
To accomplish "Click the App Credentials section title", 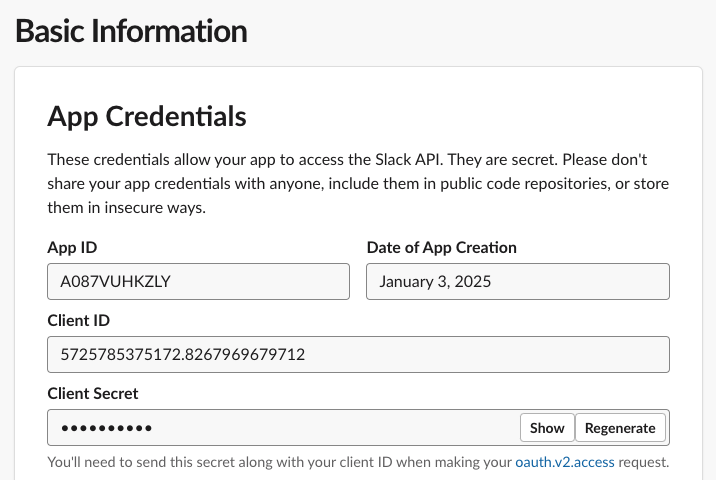I will [147, 116].
